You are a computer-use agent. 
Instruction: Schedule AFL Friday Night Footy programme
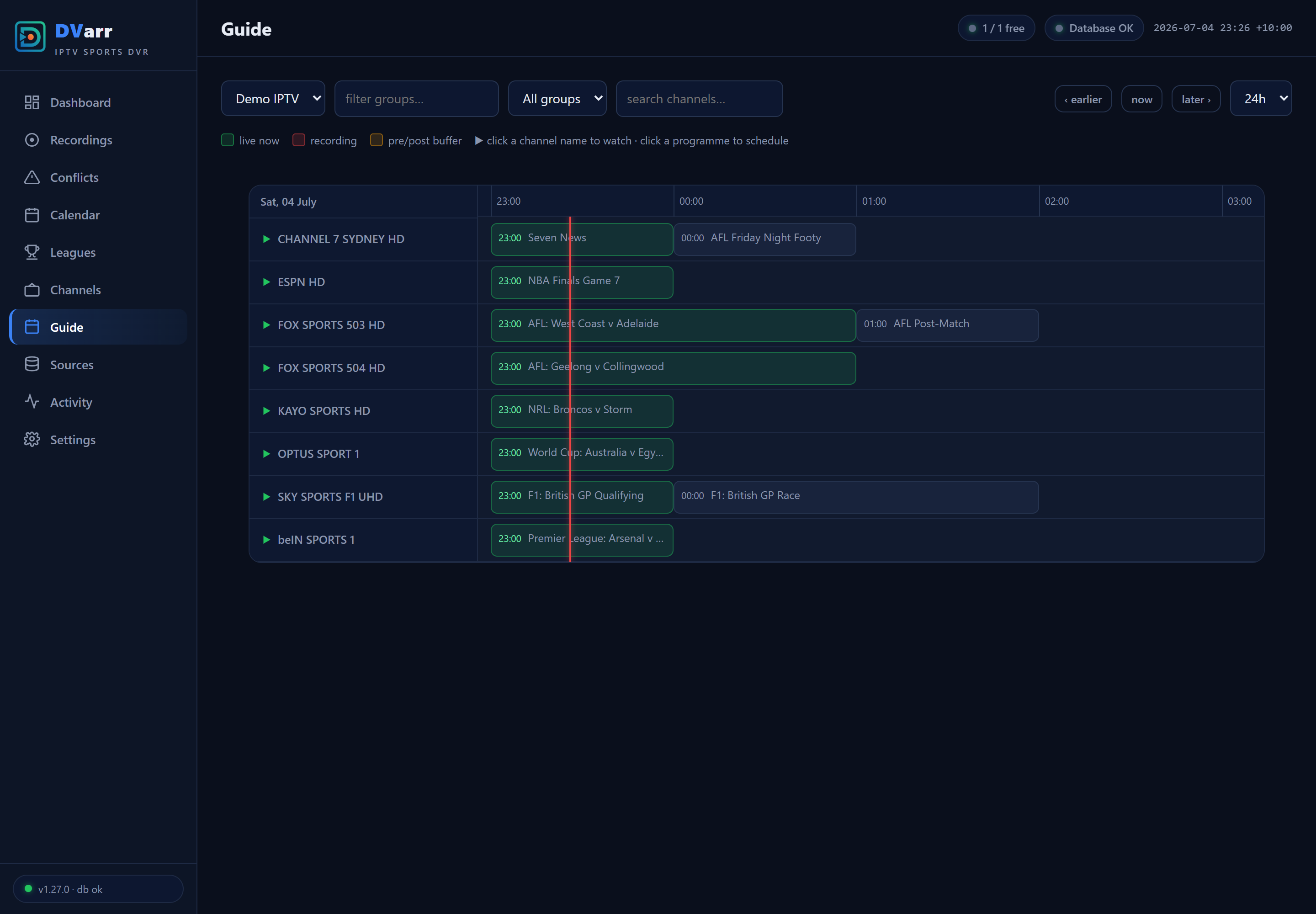coord(764,239)
